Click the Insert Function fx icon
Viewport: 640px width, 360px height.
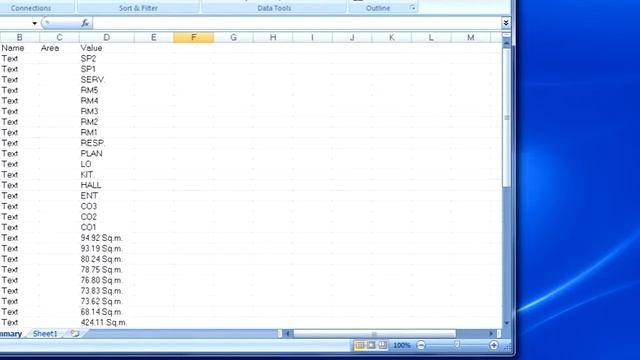pos(85,23)
